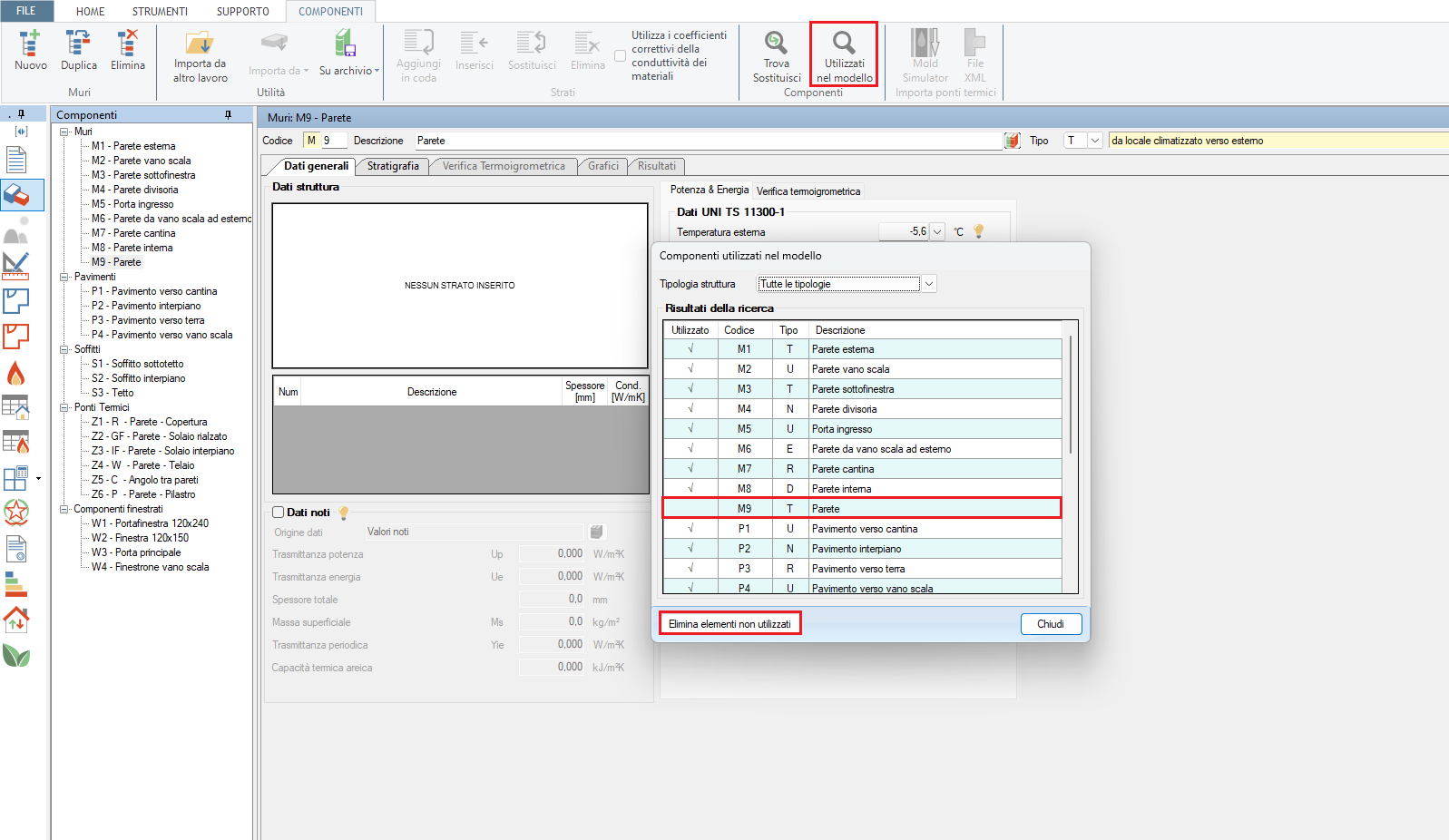Click the Chiudi button
The height and width of the screenshot is (840, 1449).
pyautogui.click(x=1051, y=624)
